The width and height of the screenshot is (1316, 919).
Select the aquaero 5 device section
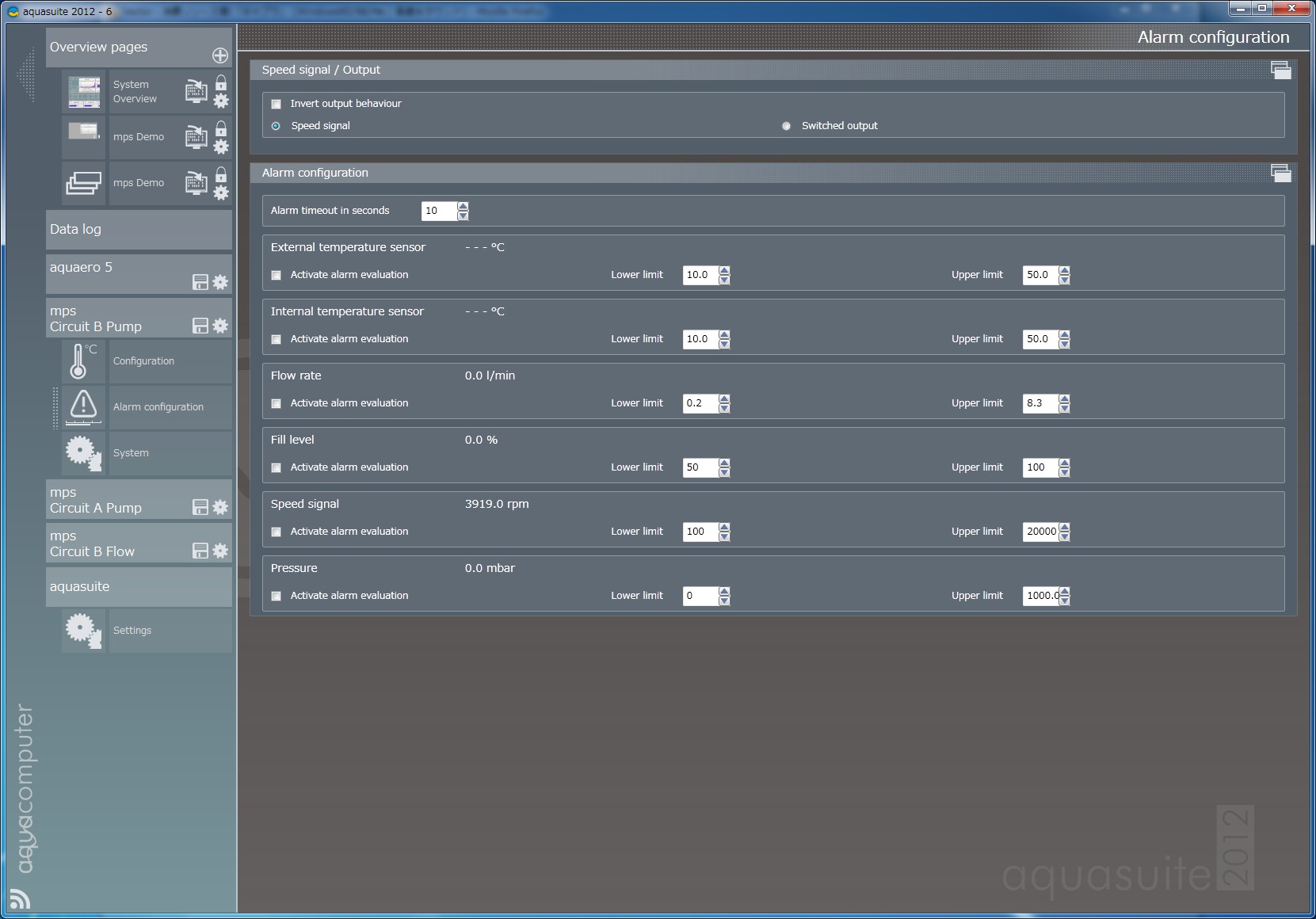pyautogui.click(x=139, y=274)
